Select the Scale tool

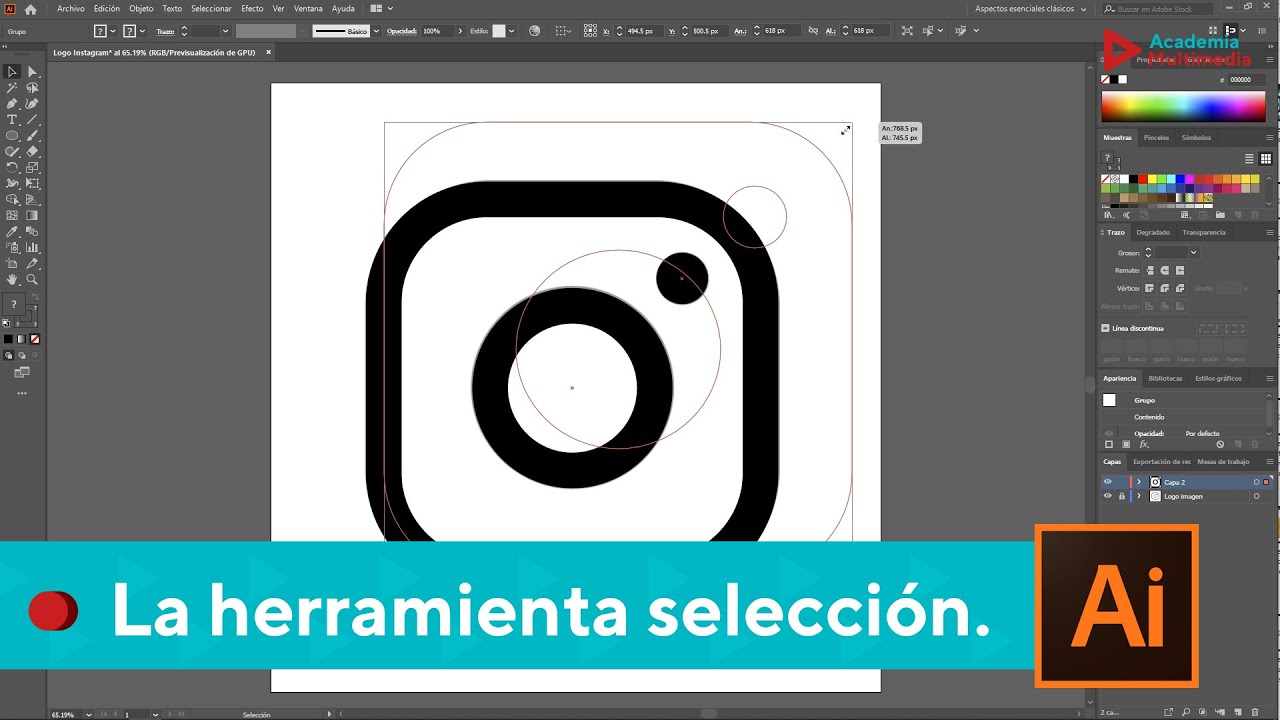click(x=32, y=168)
